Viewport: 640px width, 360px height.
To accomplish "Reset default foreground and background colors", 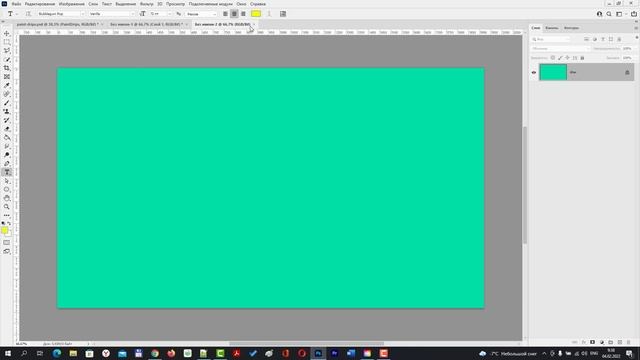I will point(3,223).
